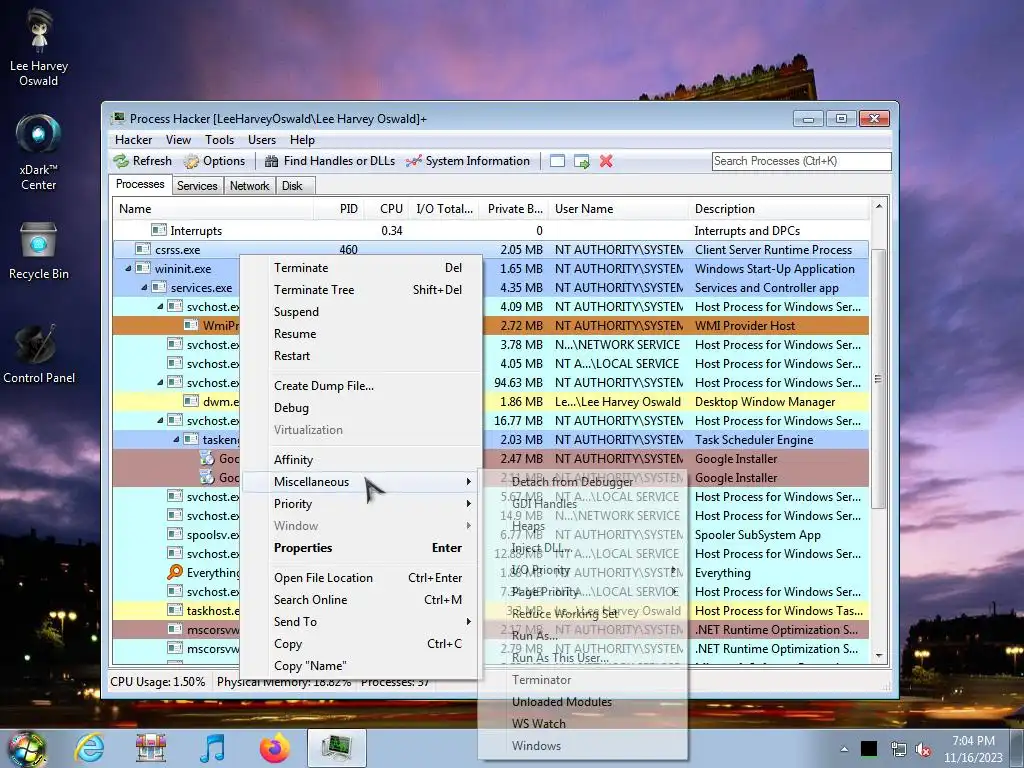This screenshot has height=768, width=1024.
Task: Open Properties from context menu
Action: [x=361, y=548]
